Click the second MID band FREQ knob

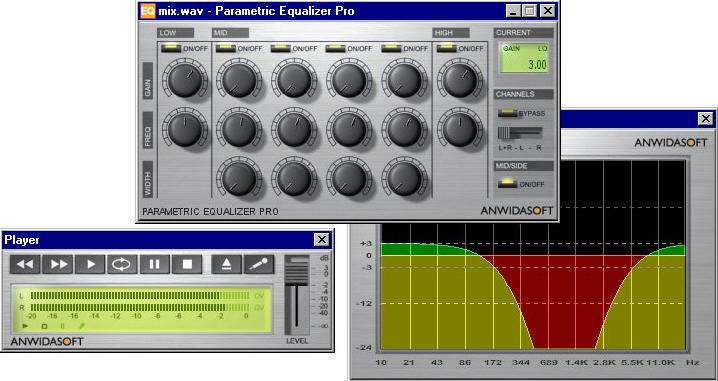coord(294,130)
